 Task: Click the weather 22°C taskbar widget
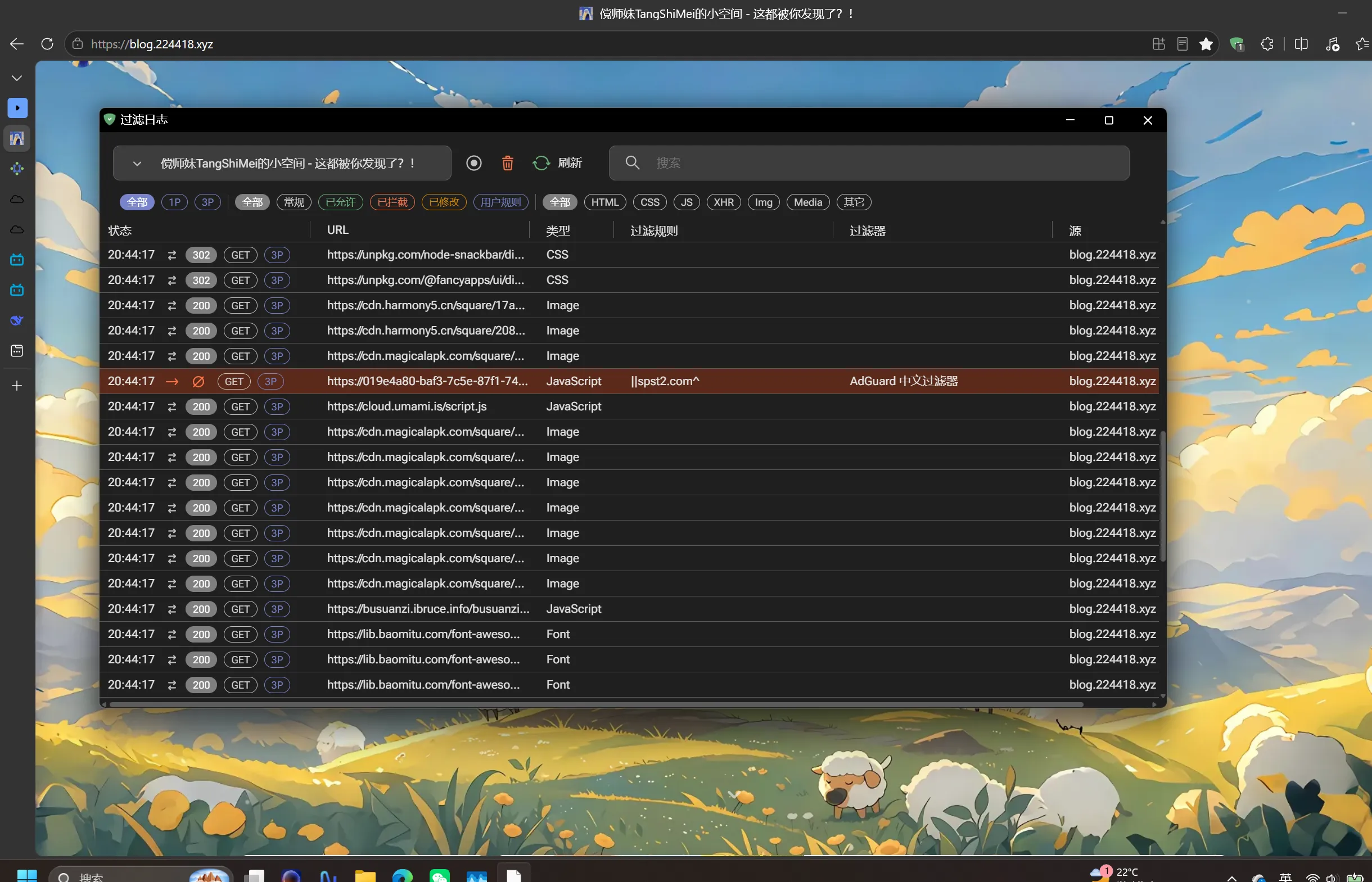point(1115,874)
